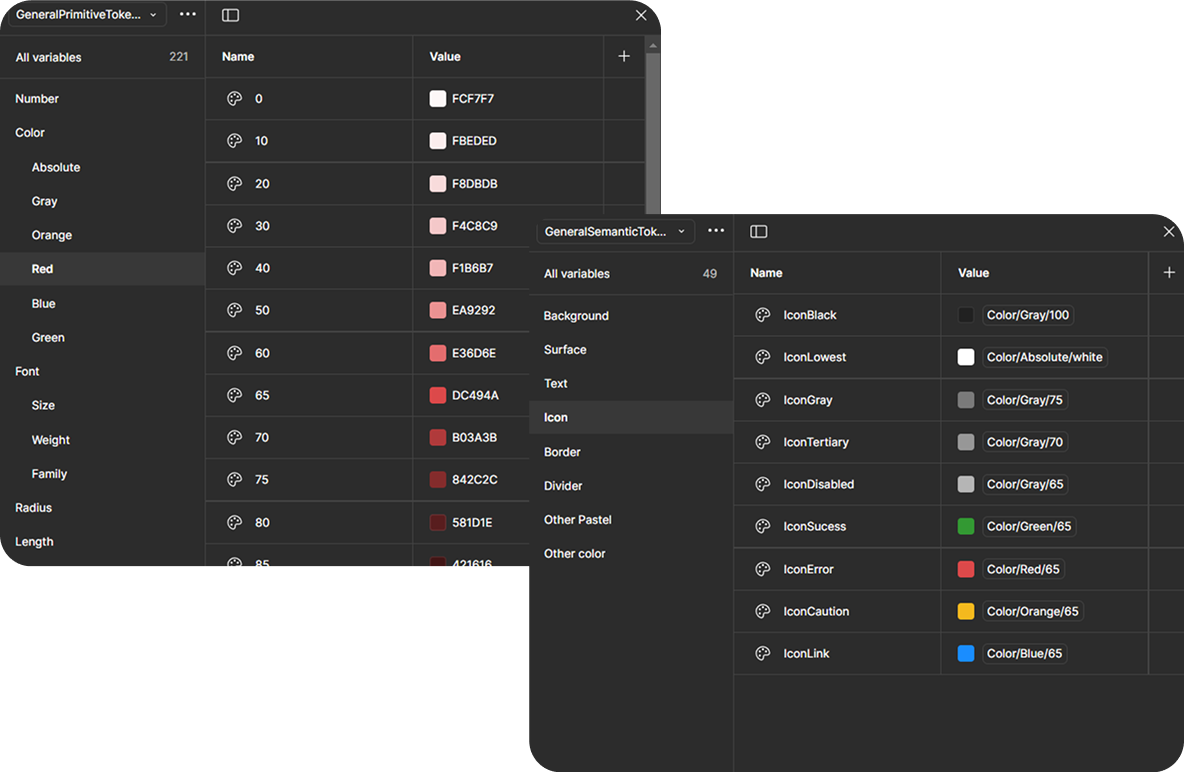Click the vertical scrollbar in the primitive tokens panel
Screen dimensions: 1184x773
(653, 130)
